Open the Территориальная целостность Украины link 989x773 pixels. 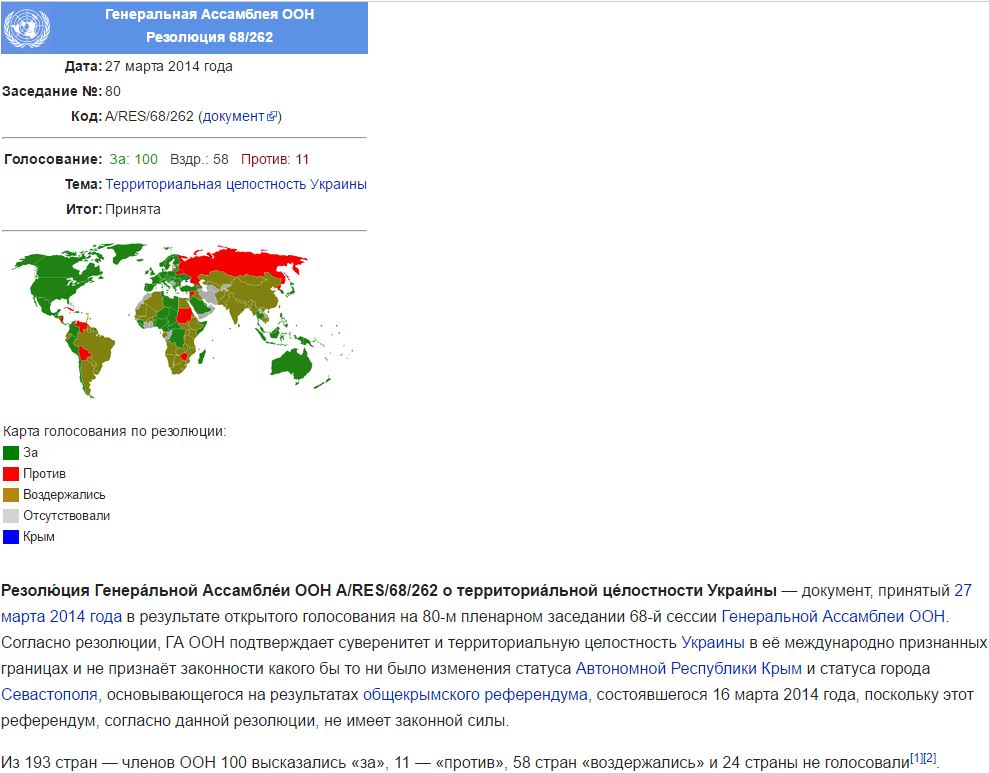point(236,184)
